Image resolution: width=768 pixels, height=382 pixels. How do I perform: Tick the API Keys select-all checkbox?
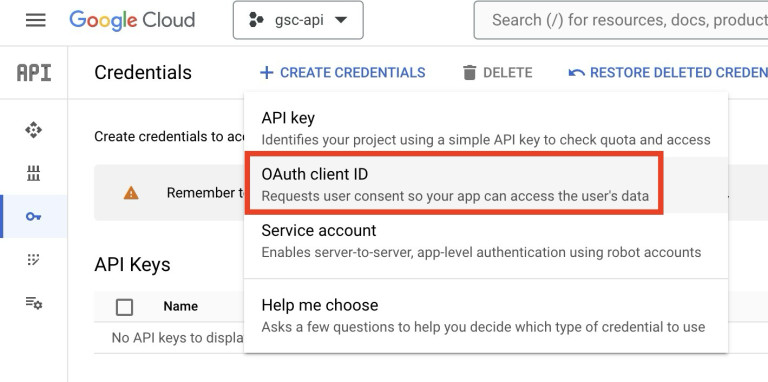tap(124, 308)
